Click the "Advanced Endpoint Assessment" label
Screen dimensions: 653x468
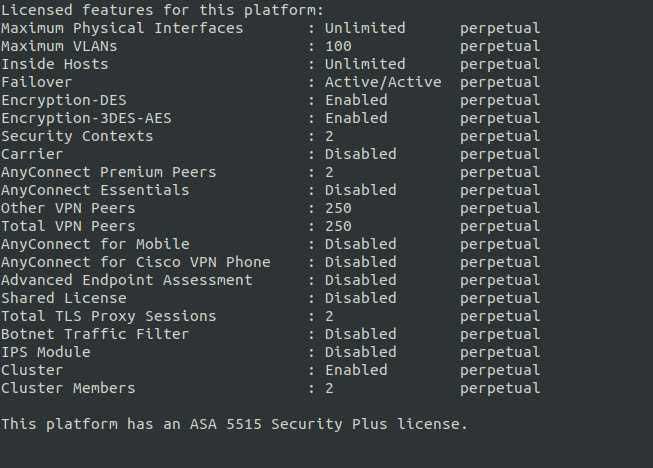tap(127, 280)
